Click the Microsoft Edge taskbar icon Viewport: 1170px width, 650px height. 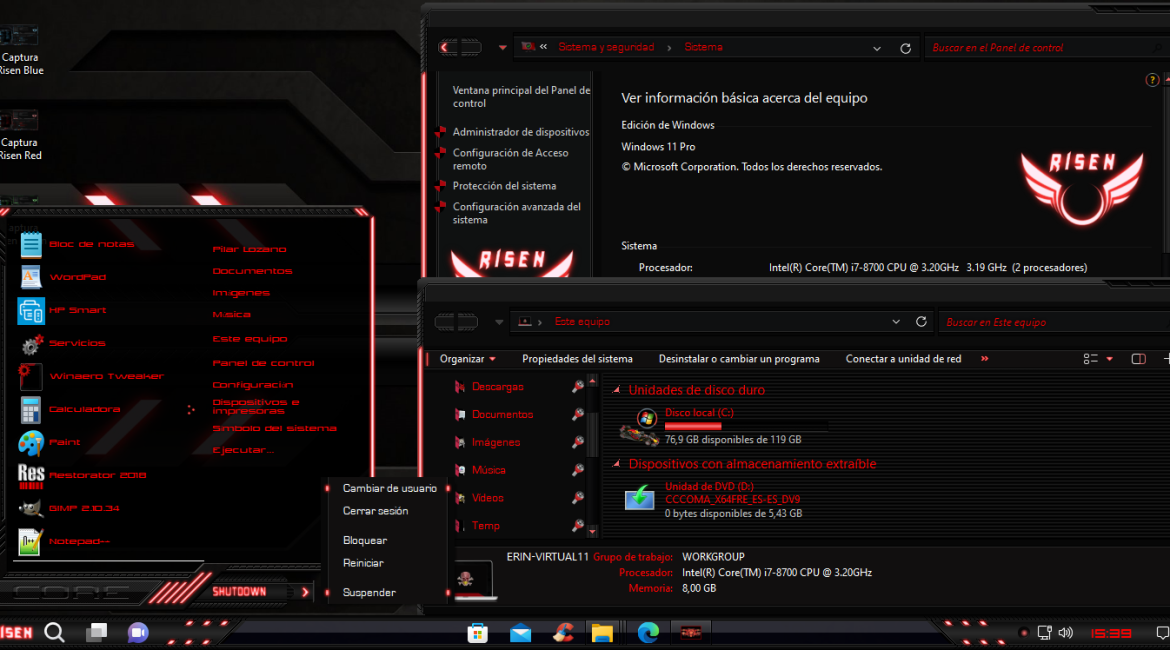coord(648,632)
